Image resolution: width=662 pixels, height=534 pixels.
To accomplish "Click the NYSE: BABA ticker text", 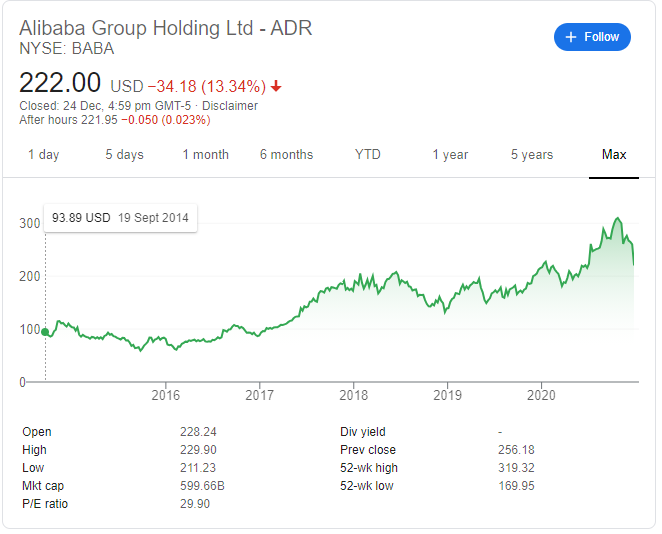I will [67, 49].
